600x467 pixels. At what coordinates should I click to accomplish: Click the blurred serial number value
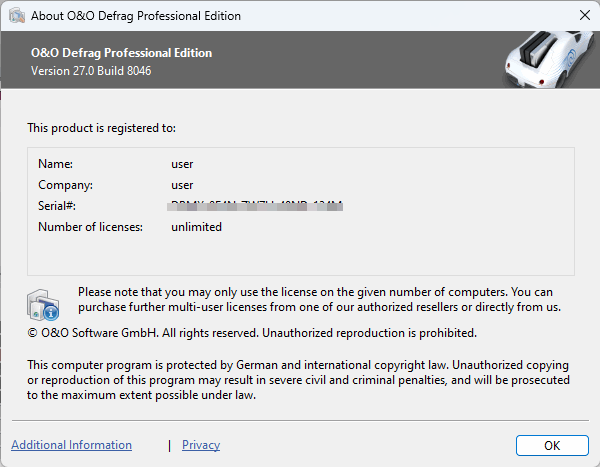click(x=257, y=206)
